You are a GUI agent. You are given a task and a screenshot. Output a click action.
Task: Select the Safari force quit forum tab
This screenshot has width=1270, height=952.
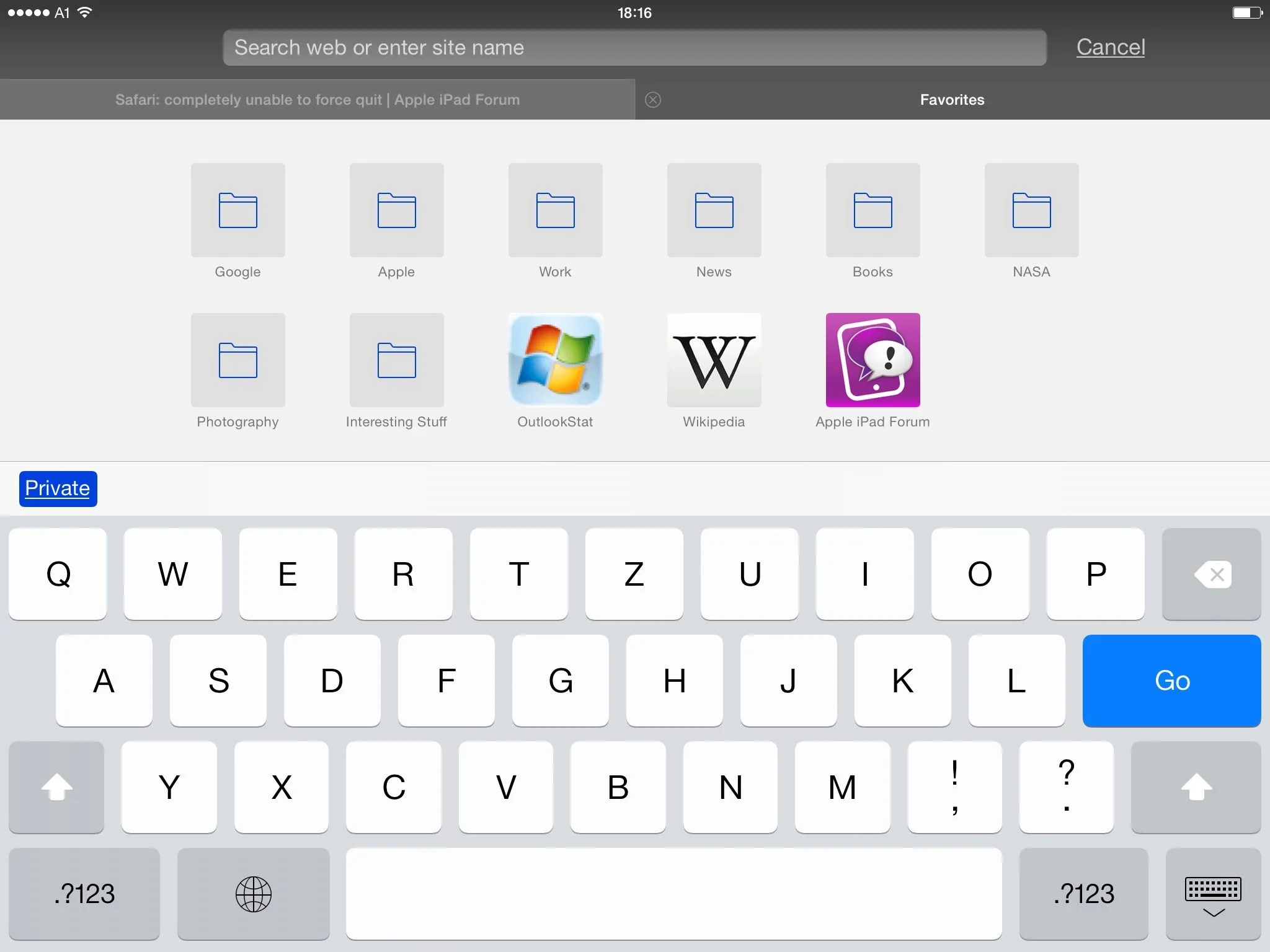[x=317, y=100]
